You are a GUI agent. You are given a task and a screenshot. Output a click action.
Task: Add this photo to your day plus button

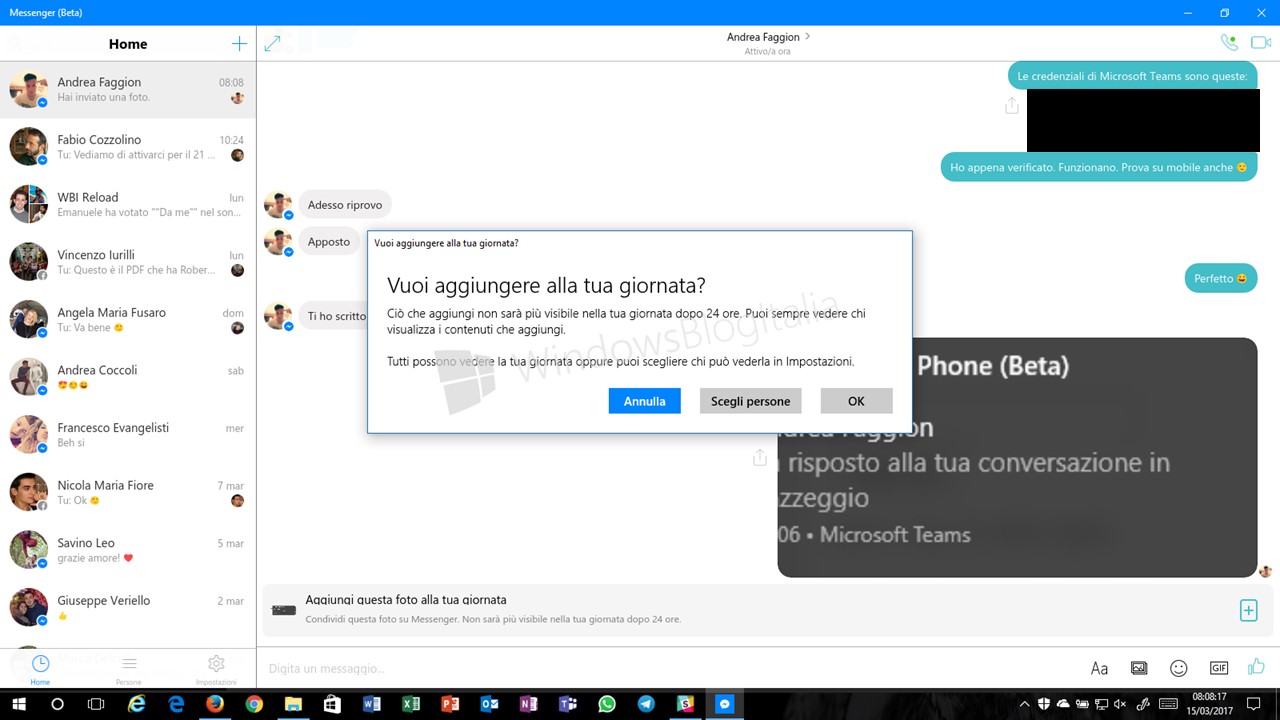tap(1248, 610)
